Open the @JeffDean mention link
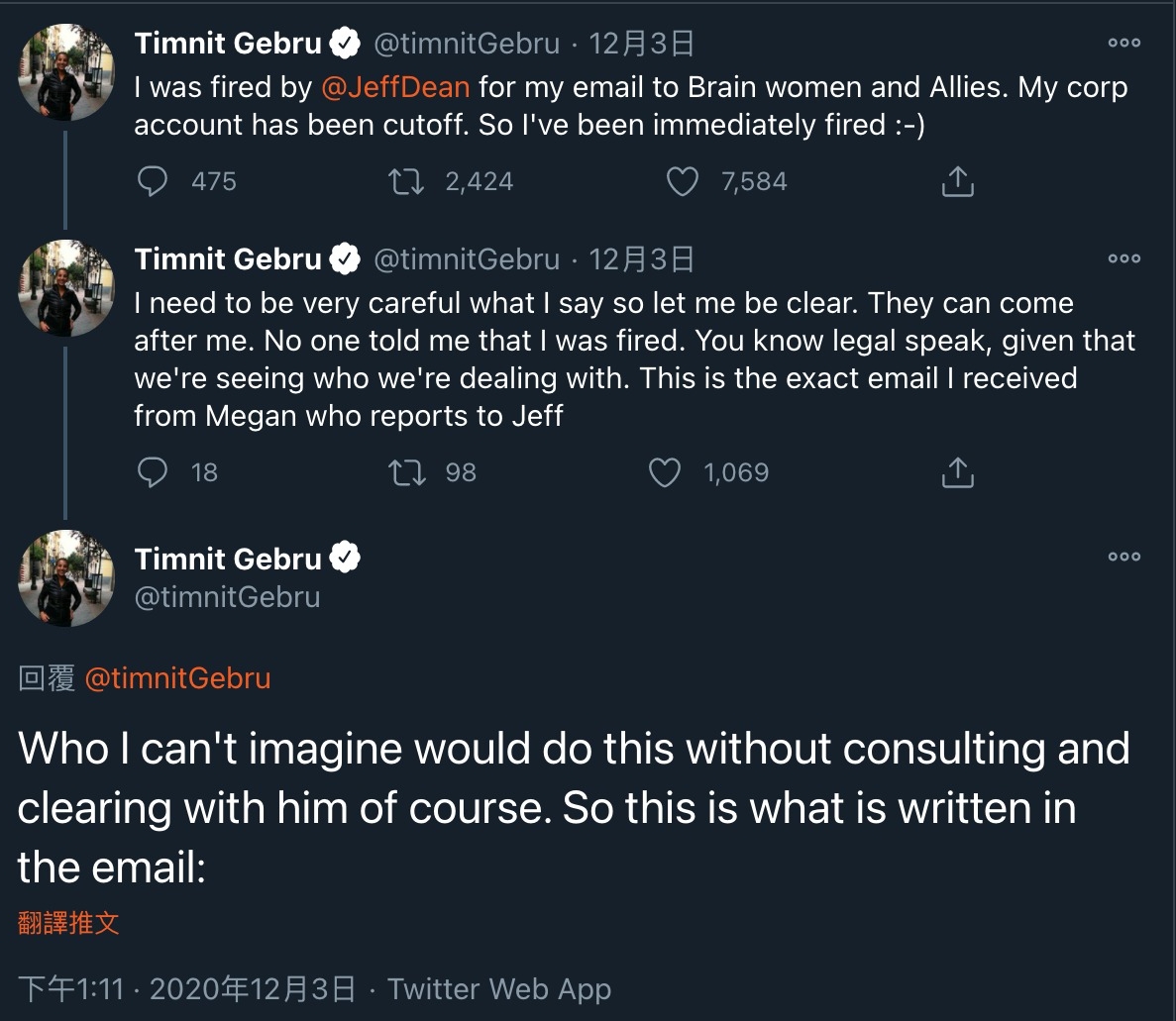 coord(395,87)
